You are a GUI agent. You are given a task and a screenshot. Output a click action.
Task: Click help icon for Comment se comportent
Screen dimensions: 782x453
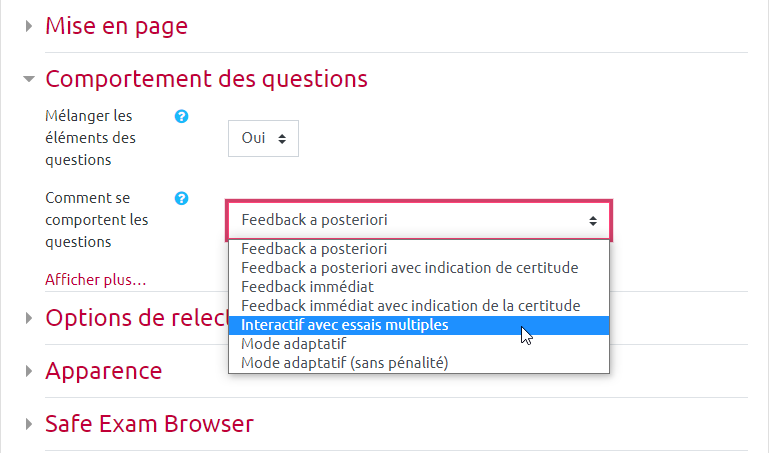pyautogui.click(x=181, y=198)
